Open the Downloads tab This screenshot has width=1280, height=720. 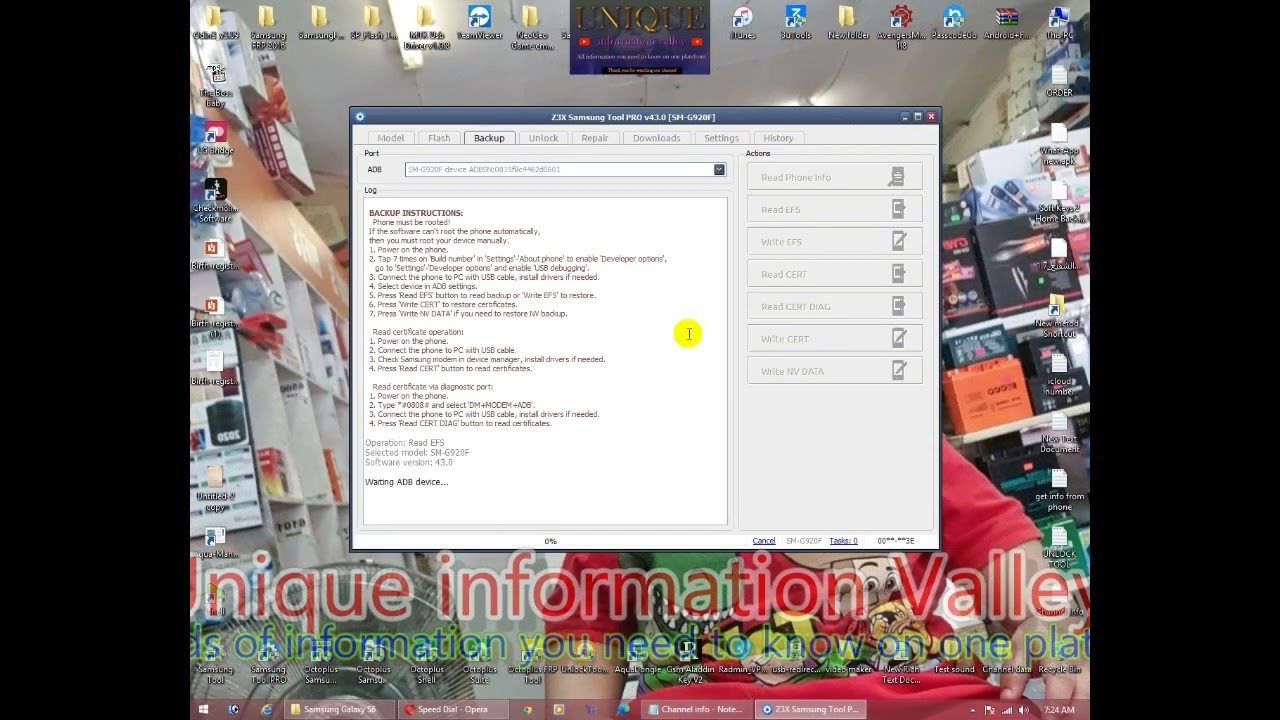(x=656, y=138)
